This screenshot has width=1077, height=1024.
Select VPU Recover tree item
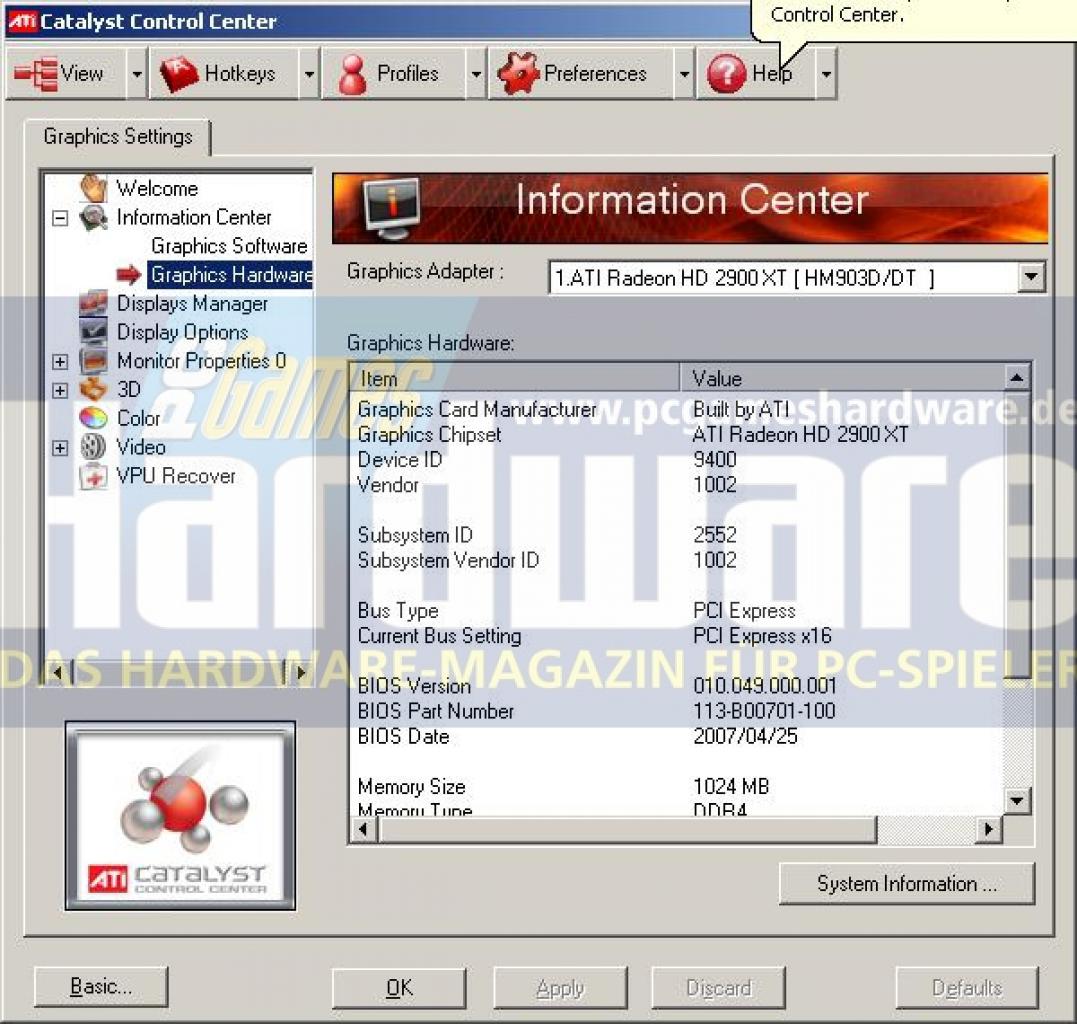pyautogui.click(x=176, y=476)
